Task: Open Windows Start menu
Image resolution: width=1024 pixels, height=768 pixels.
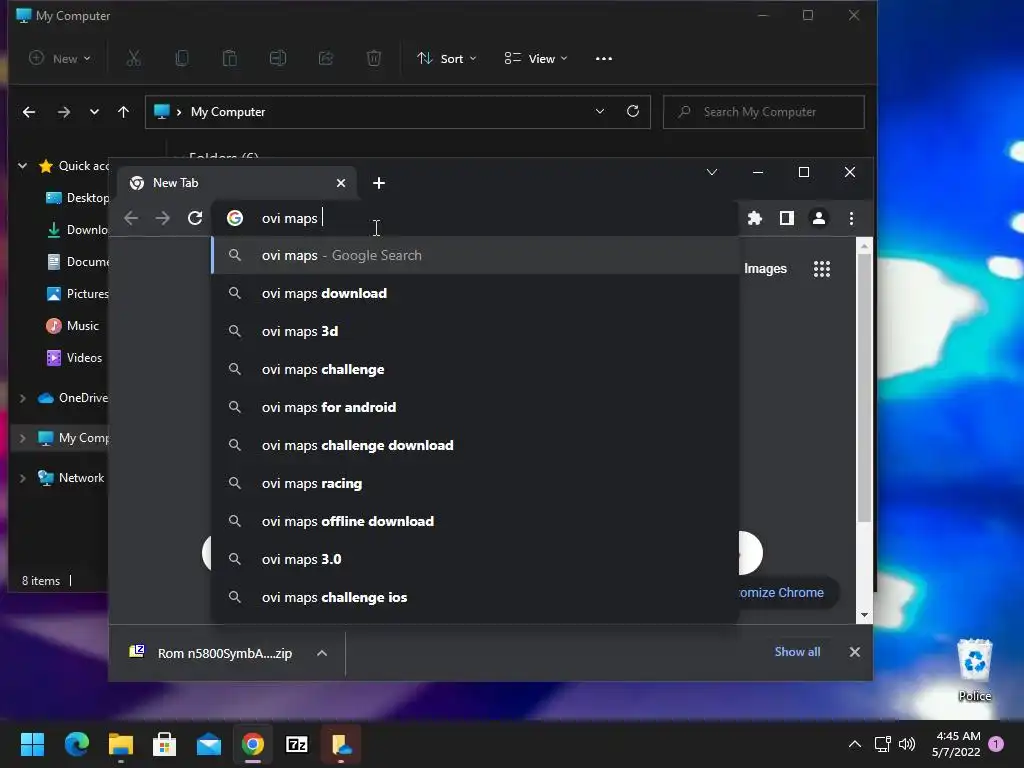Action: point(32,744)
